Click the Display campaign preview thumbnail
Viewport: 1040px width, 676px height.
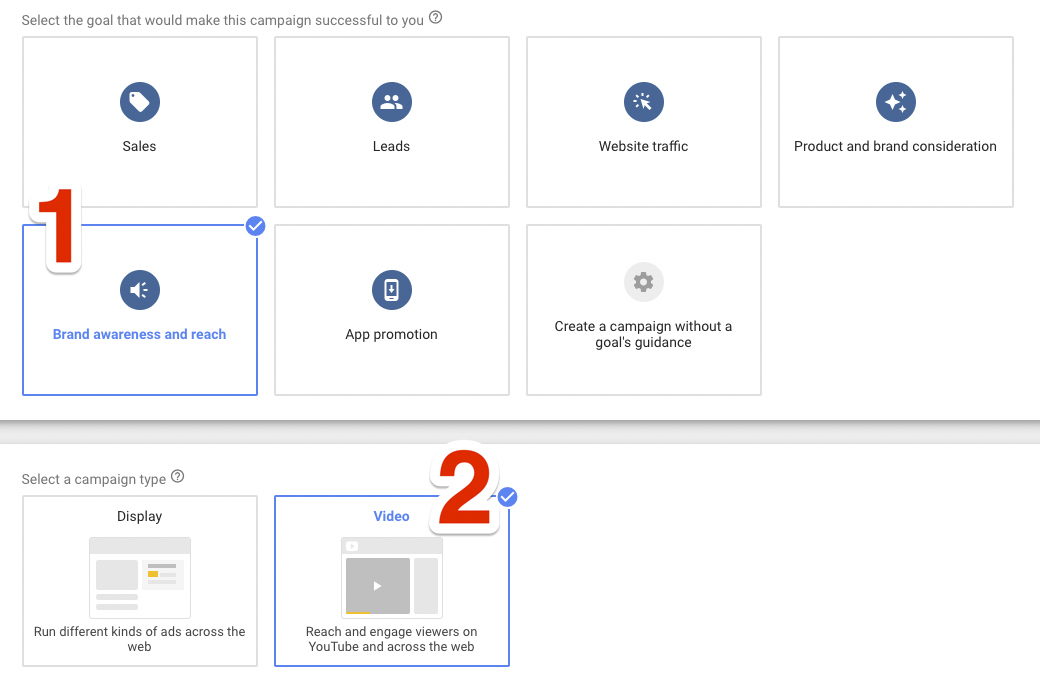[140, 577]
